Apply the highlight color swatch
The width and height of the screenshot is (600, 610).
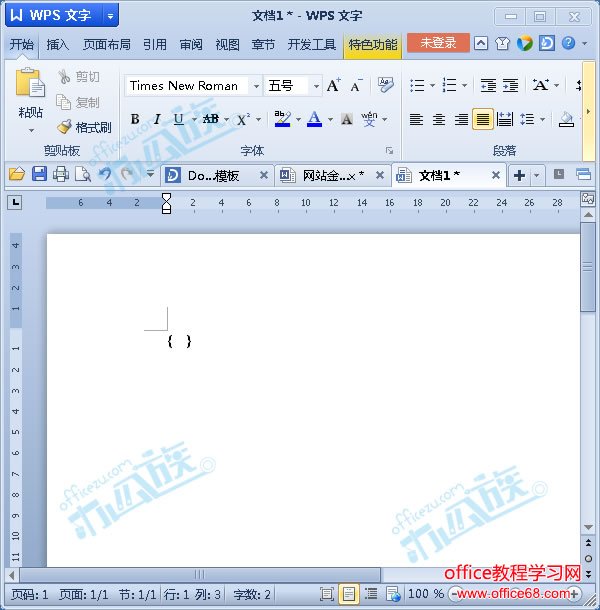point(282,119)
